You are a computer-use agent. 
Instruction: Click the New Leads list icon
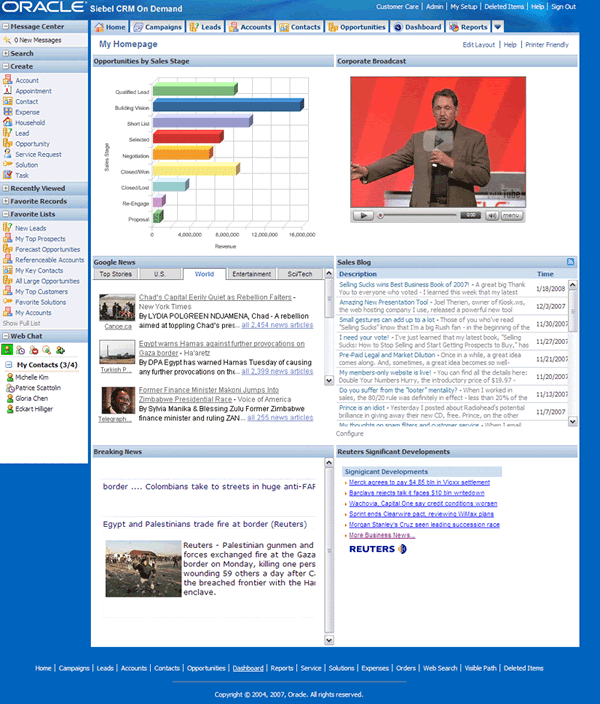click(x=8, y=228)
